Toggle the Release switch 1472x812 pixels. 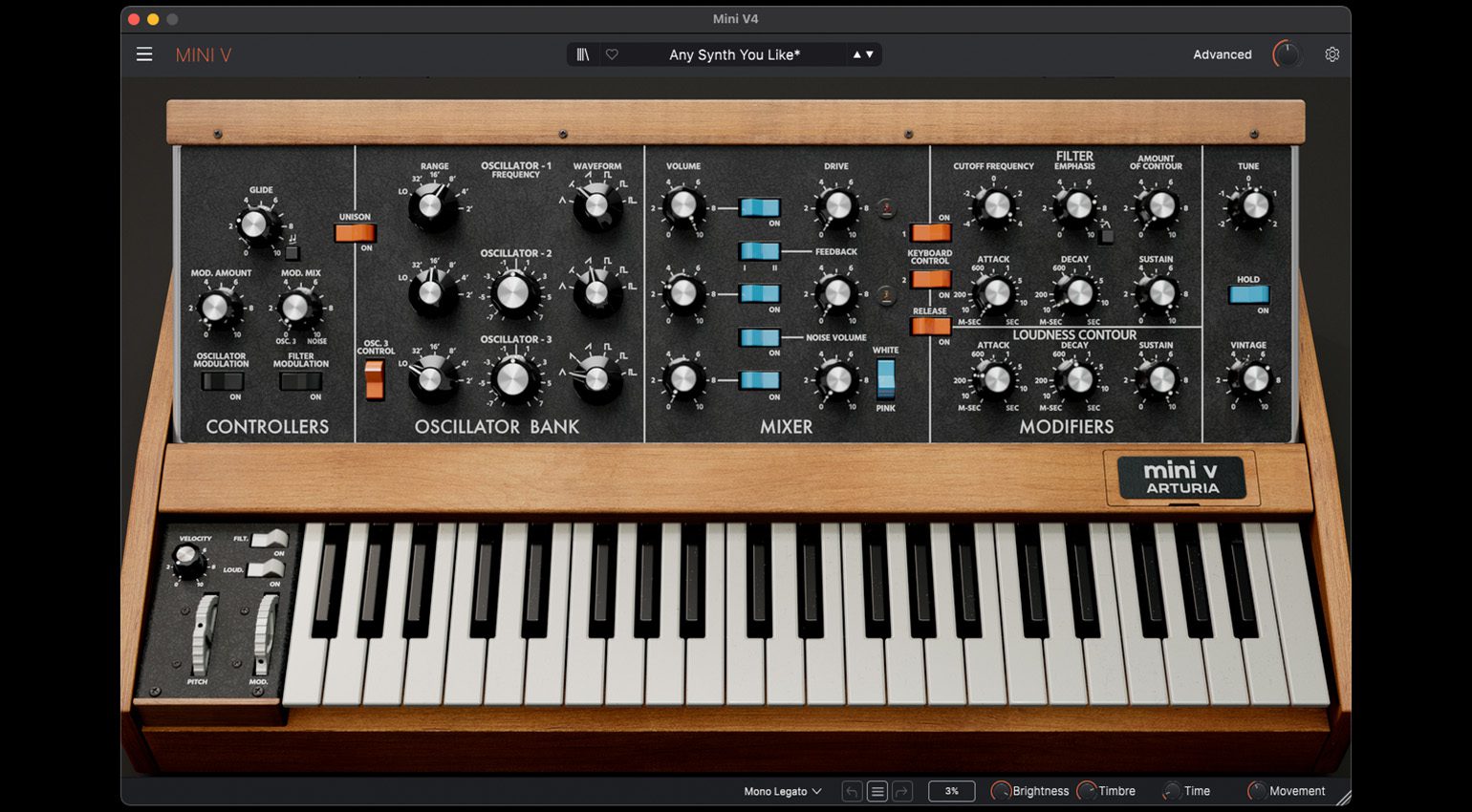930,326
